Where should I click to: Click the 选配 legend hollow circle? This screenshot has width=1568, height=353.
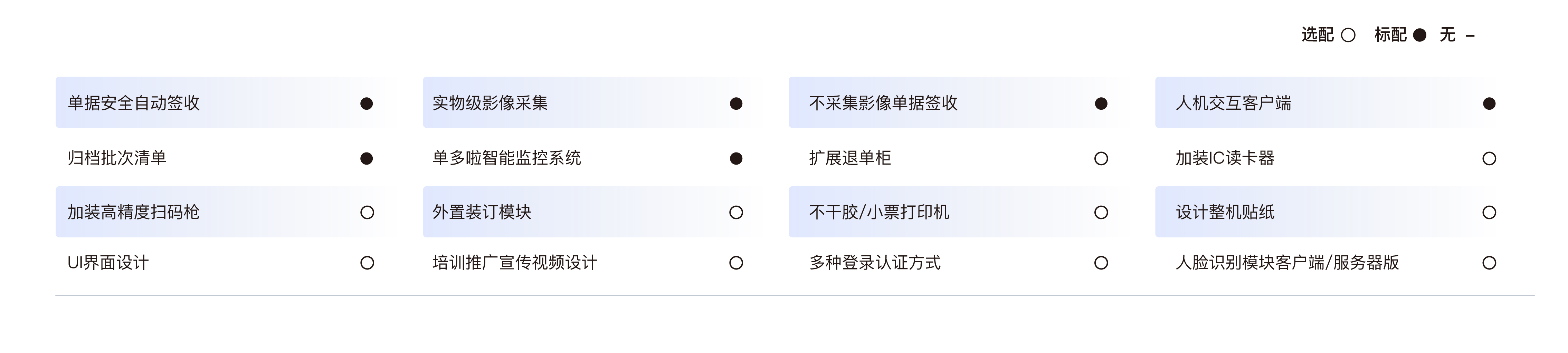point(1348,35)
